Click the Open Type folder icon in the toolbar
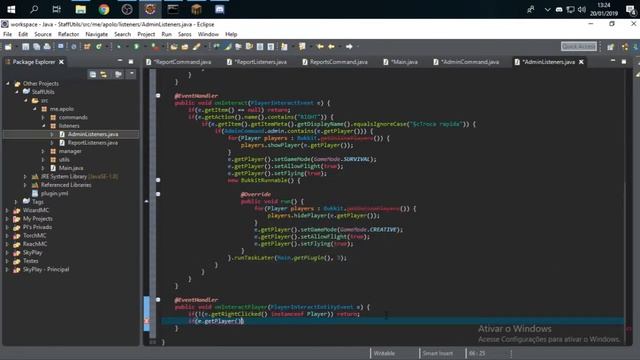This screenshot has height=360, width=640. click(174, 47)
